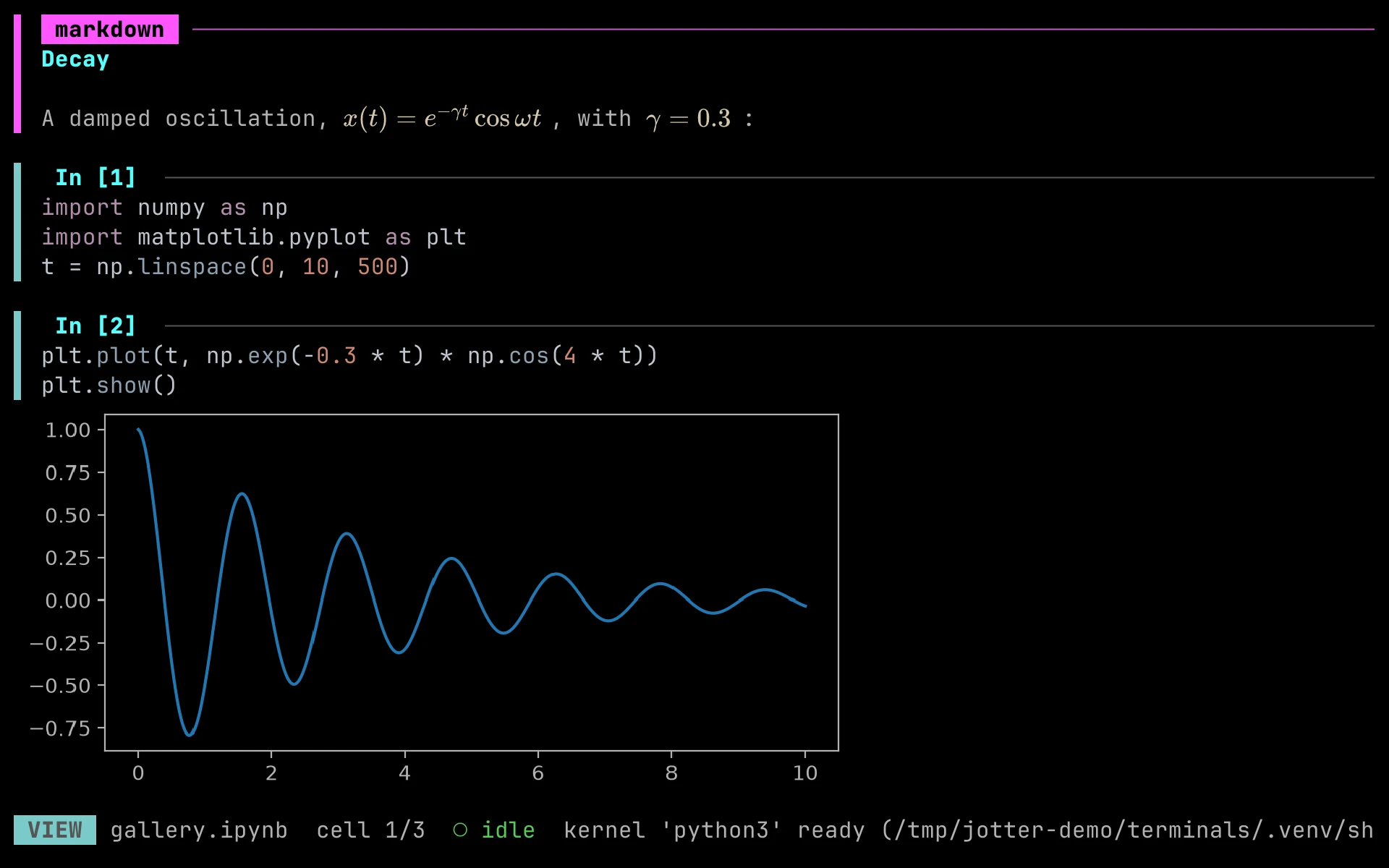The height and width of the screenshot is (868, 1389).
Task: Click the cell 1/3 status entry
Action: 370,830
